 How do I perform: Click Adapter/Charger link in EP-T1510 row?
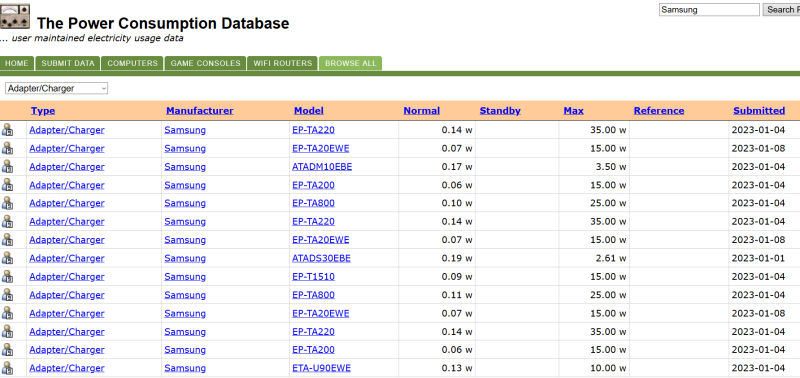(67, 276)
